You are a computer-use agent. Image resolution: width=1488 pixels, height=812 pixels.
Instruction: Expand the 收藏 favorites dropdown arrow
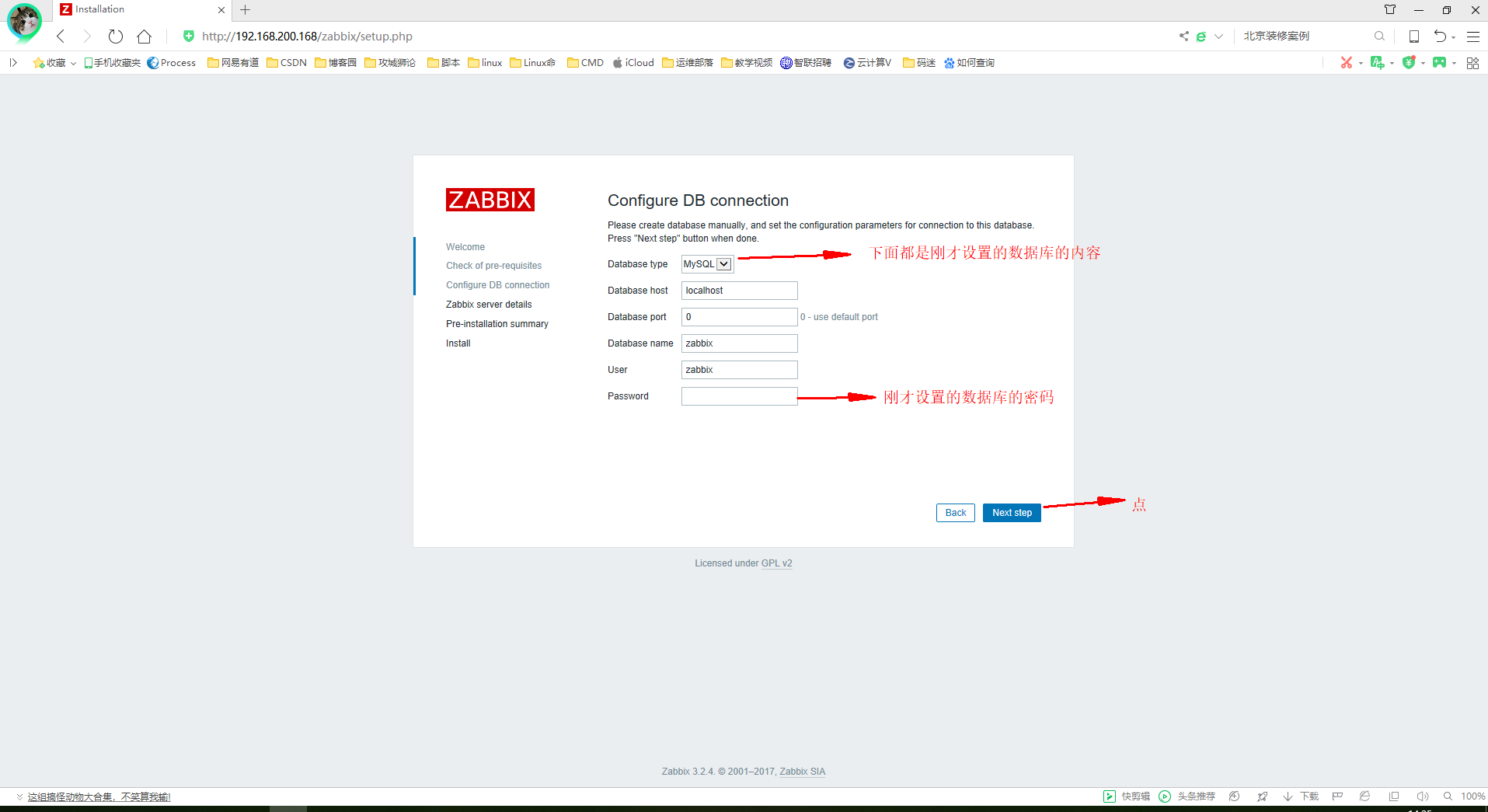click(73, 64)
